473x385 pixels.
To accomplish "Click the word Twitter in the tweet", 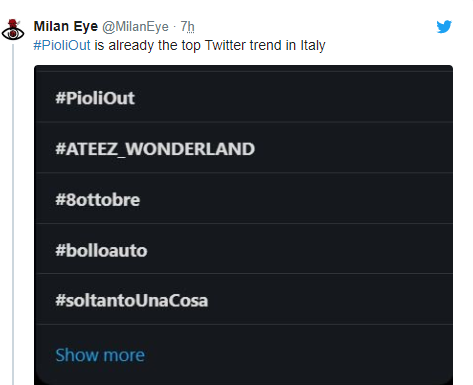I will (225, 45).
